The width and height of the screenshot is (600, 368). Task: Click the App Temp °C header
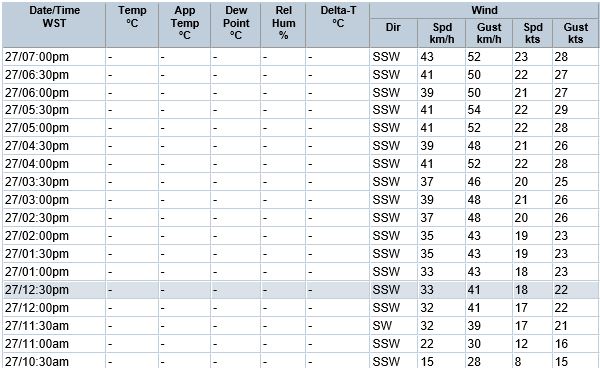(184, 24)
